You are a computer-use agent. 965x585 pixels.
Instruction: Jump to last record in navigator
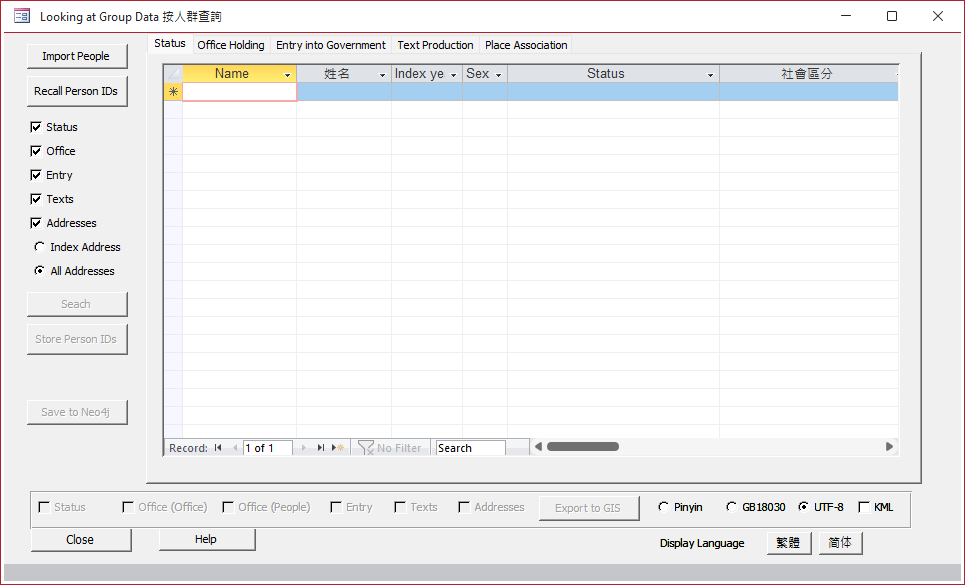coord(321,448)
